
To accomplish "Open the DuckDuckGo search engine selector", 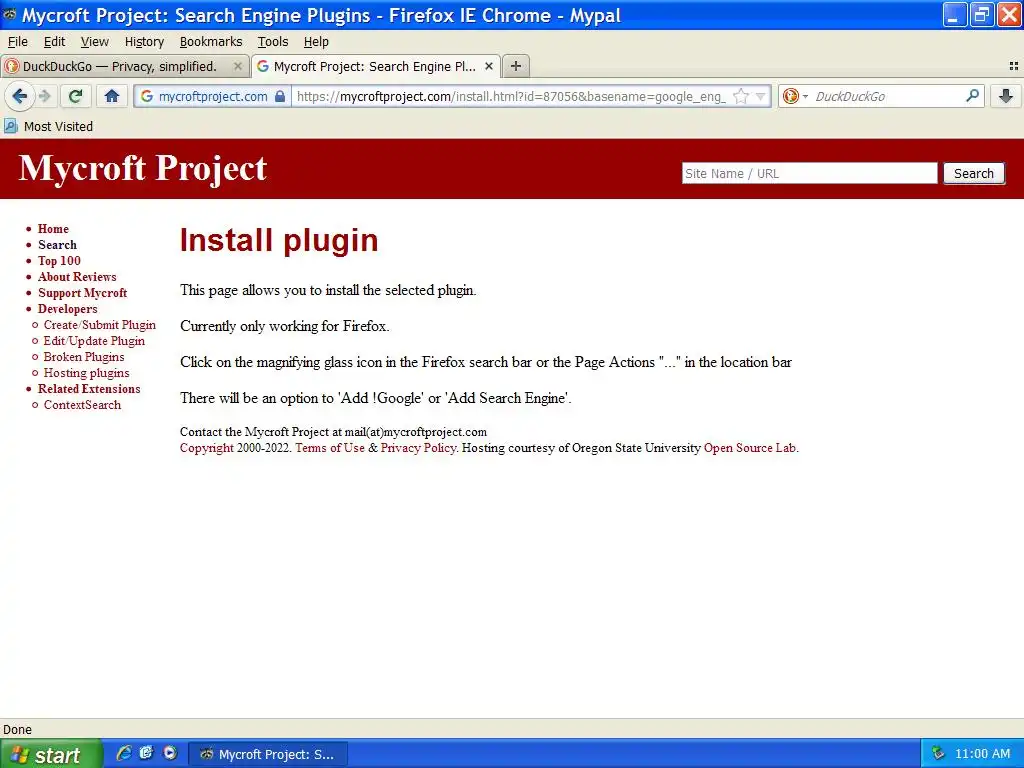I will (795, 97).
